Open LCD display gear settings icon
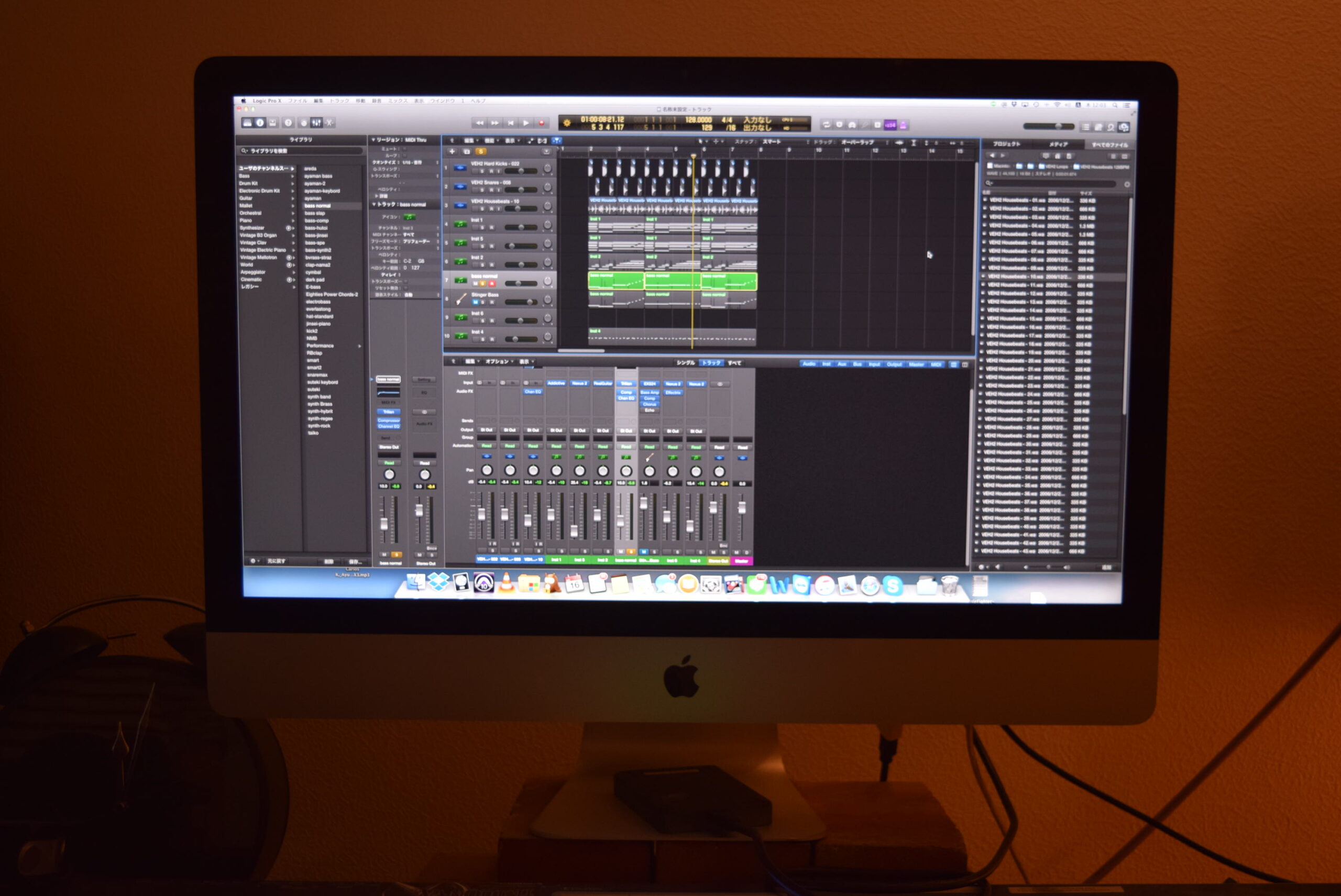The height and width of the screenshot is (896, 1341). pos(567,123)
